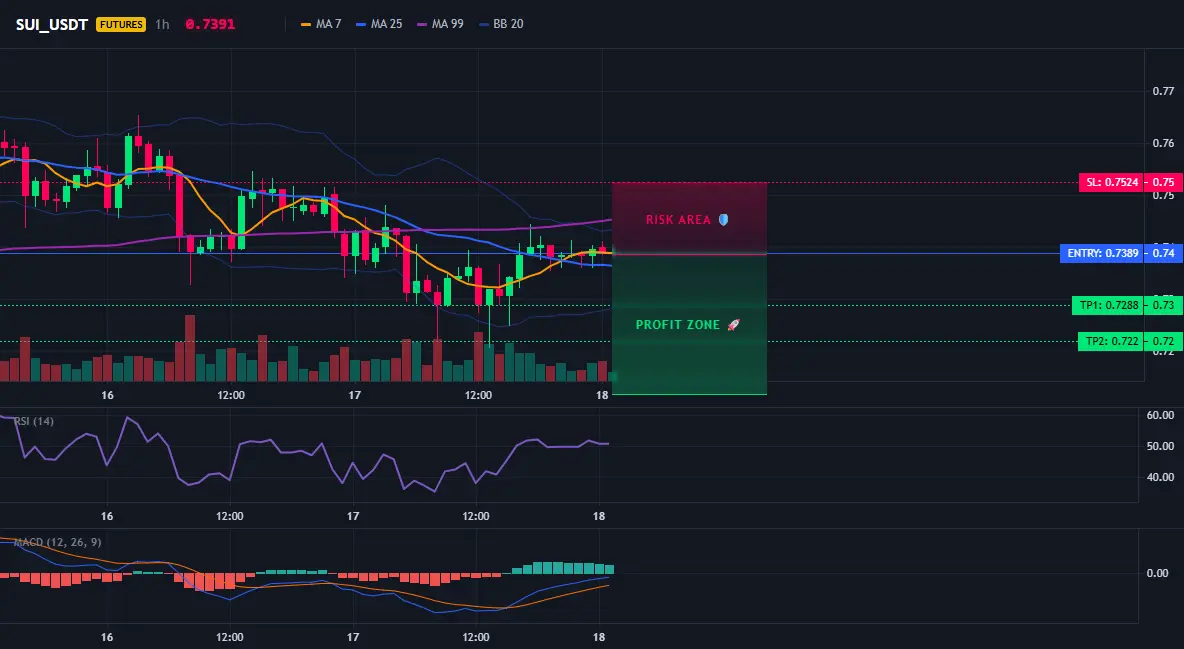Click the 18 date label under price chart
The width and height of the screenshot is (1184, 649).
click(x=602, y=395)
